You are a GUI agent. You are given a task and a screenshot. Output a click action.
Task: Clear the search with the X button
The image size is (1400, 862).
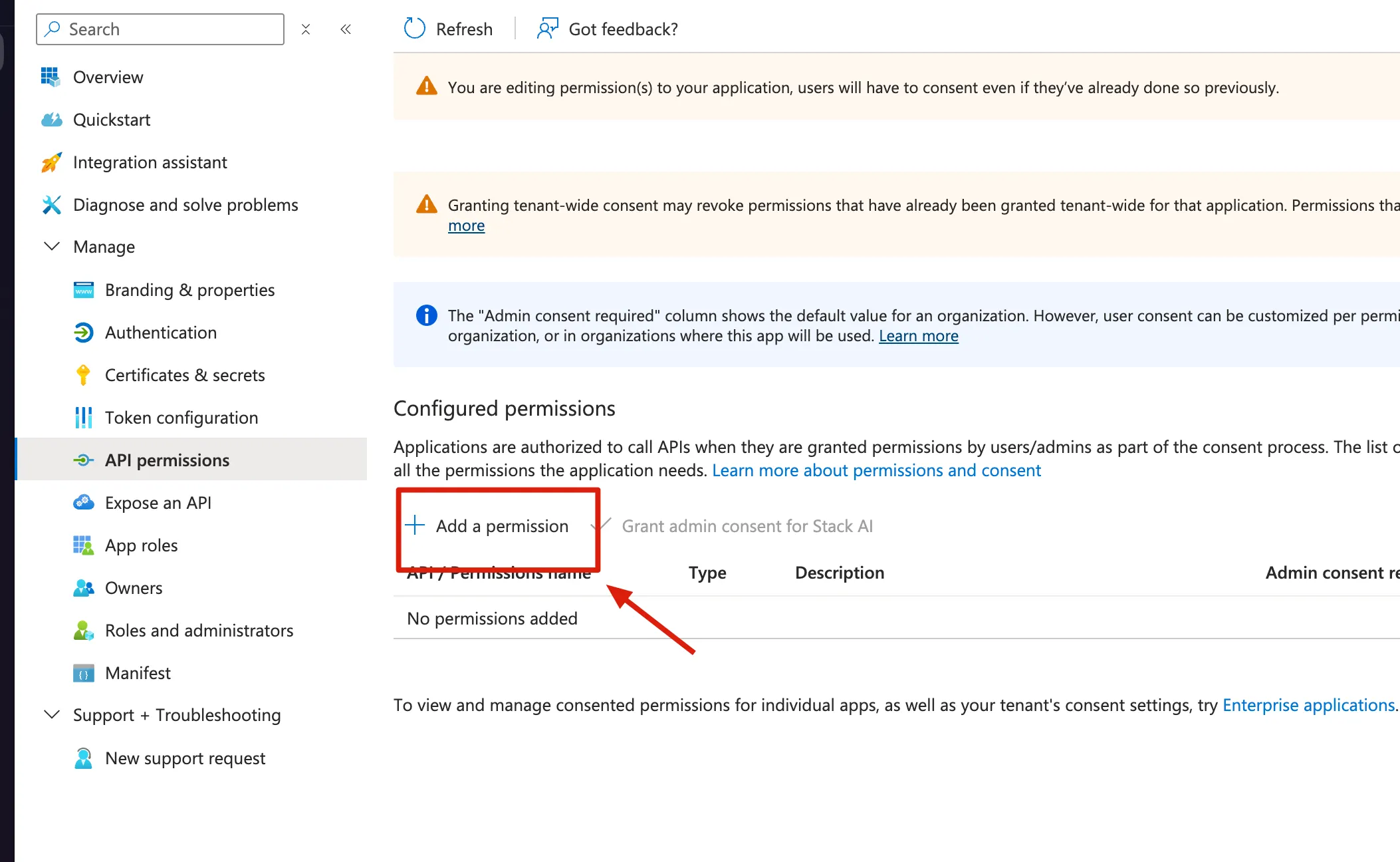tap(306, 29)
